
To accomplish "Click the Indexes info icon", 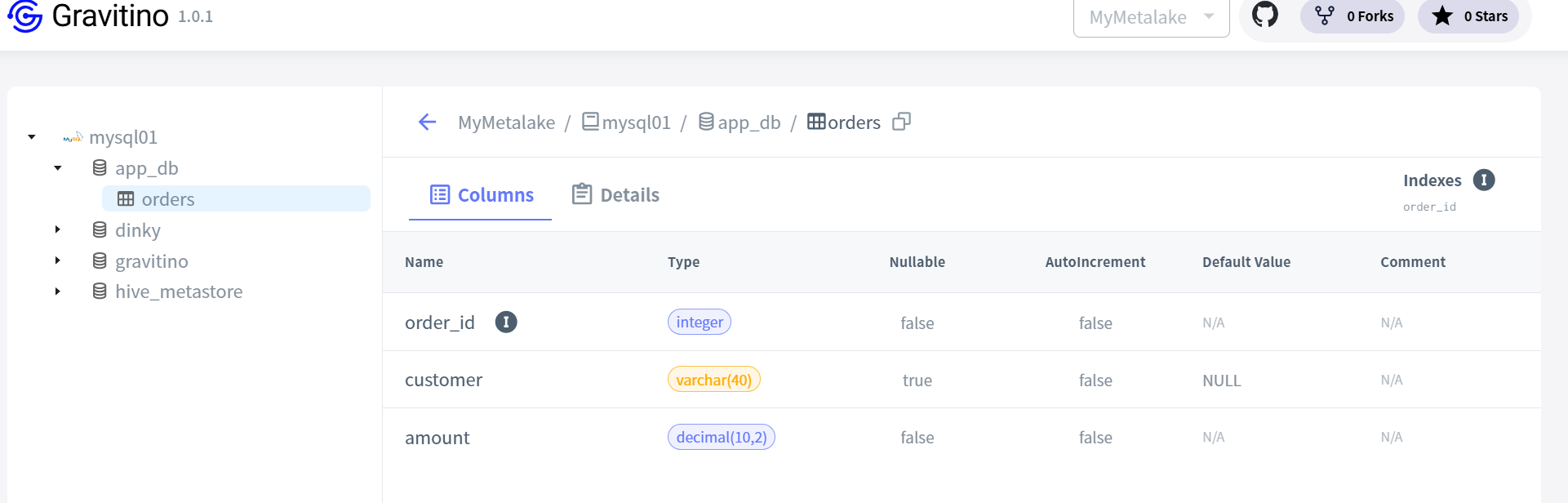I will pyautogui.click(x=1483, y=180).
